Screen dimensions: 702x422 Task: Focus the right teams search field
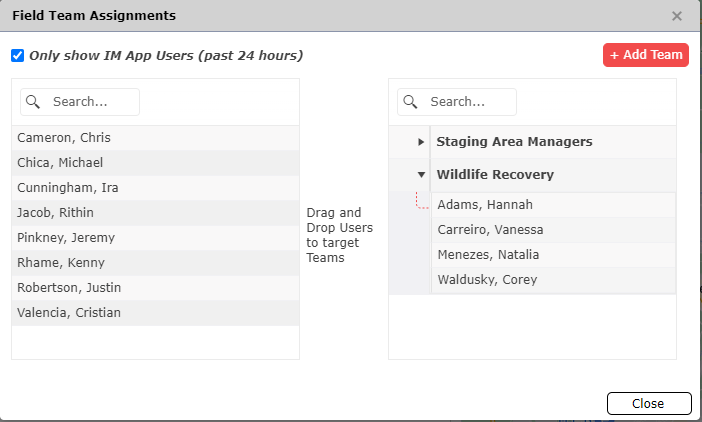(x=469, y=102)
